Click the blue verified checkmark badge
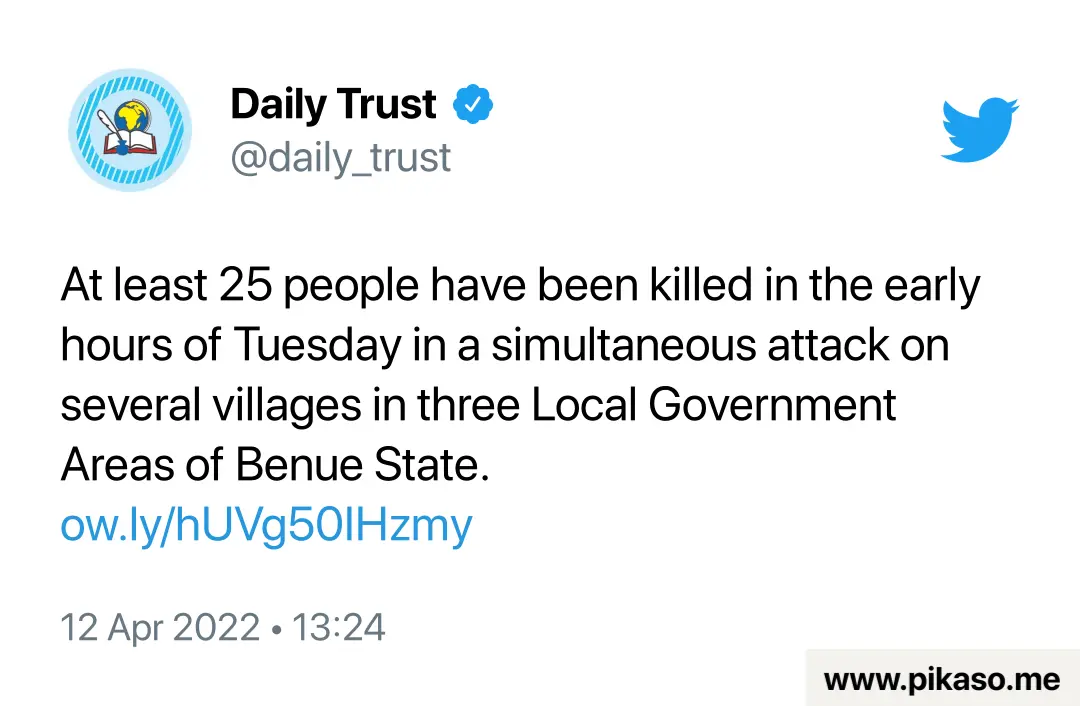Image resolution: width=1080 pixels, height=706 pixels. click(472, 104)
